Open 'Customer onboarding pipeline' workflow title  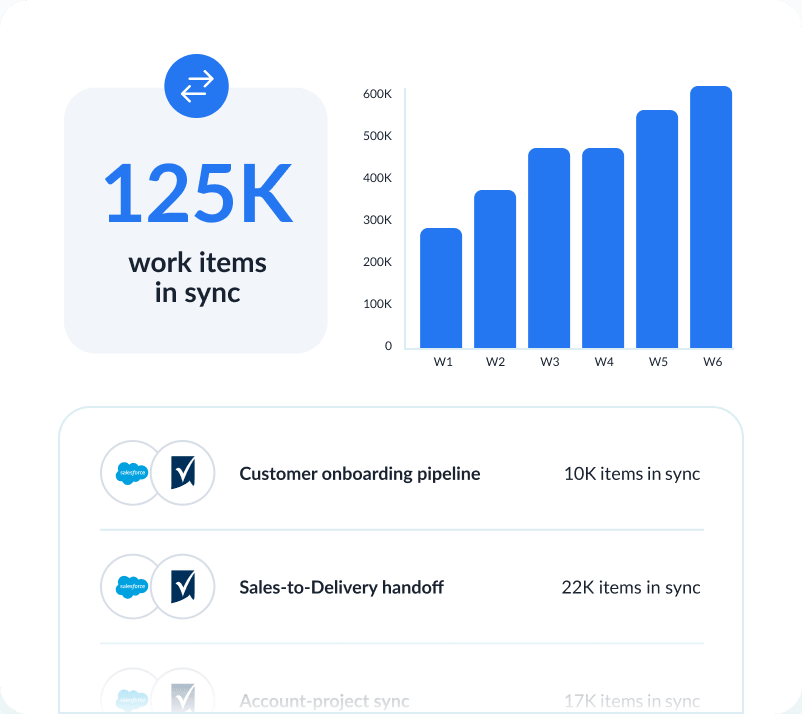[x=360, y=474]
